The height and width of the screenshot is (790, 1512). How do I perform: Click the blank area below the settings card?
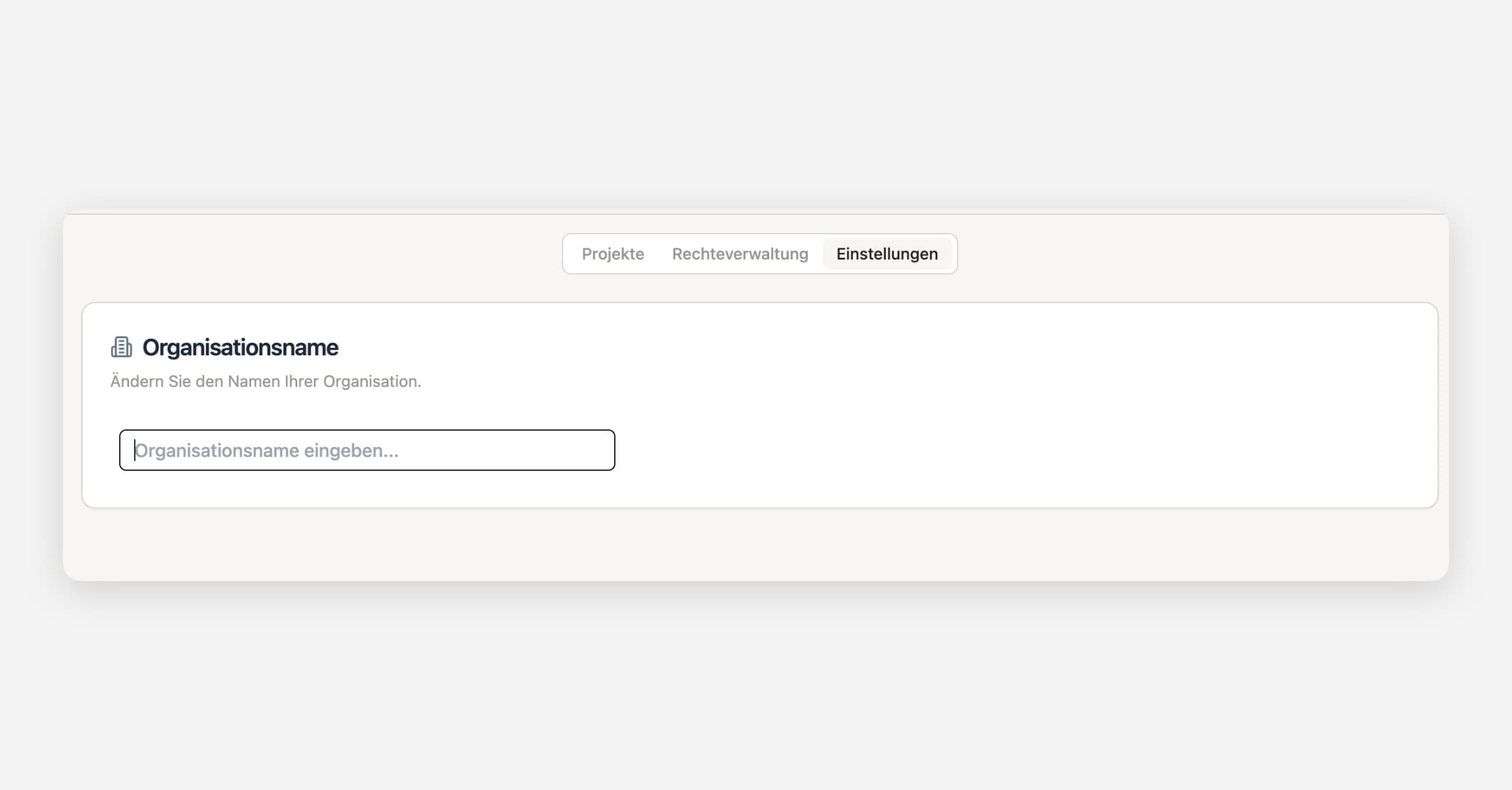pyautogui.click(x=756, y=545)
